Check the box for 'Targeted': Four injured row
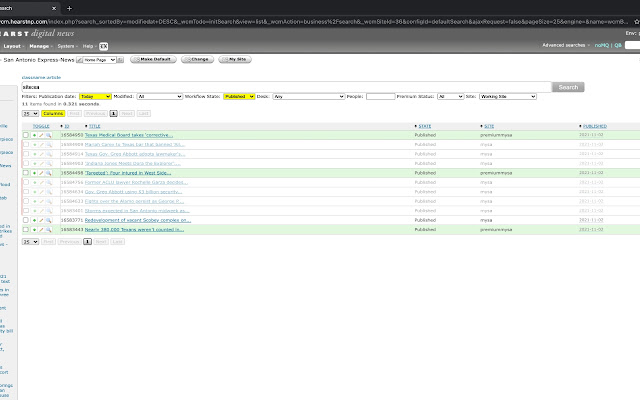 tap(26, 173)
